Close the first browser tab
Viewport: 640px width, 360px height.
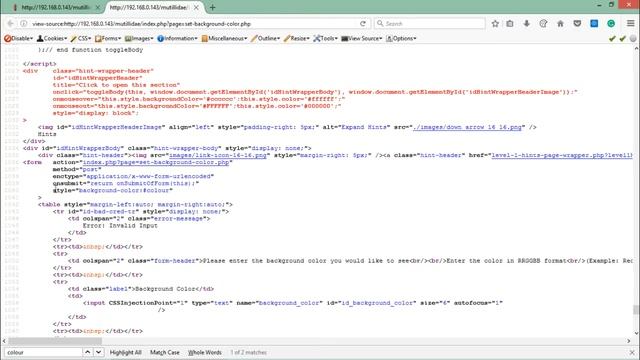click(x=98, y=7)
